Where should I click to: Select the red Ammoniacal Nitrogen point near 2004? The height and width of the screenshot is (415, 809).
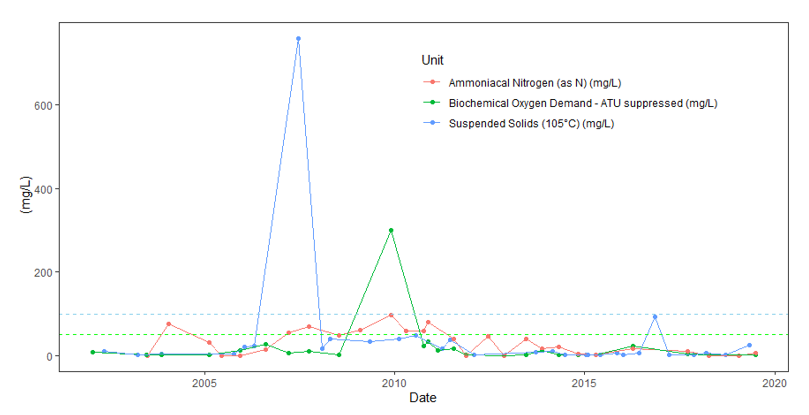169,324
